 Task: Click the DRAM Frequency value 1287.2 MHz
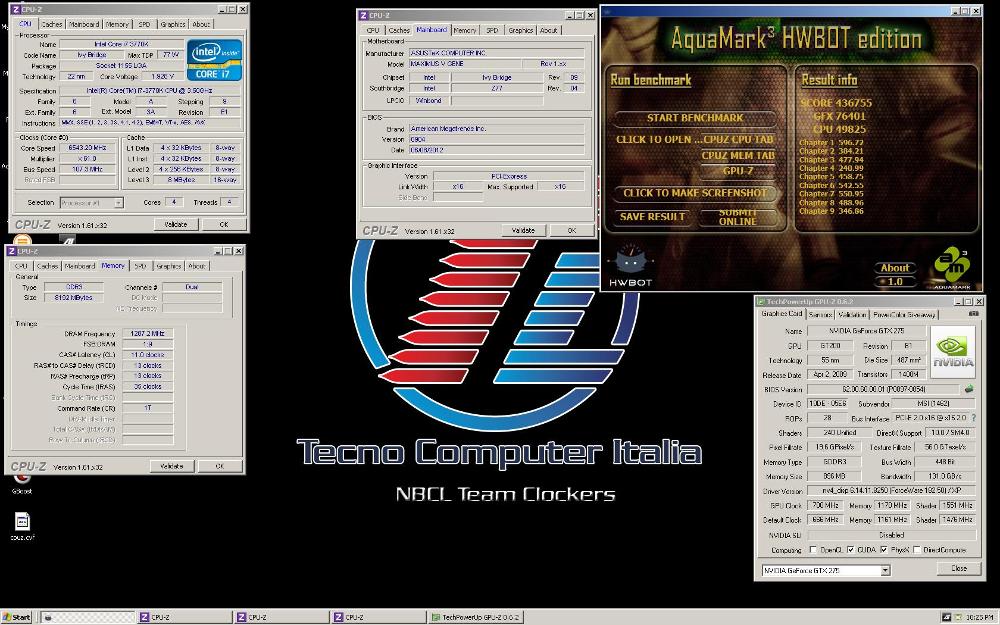pos(147,334)
